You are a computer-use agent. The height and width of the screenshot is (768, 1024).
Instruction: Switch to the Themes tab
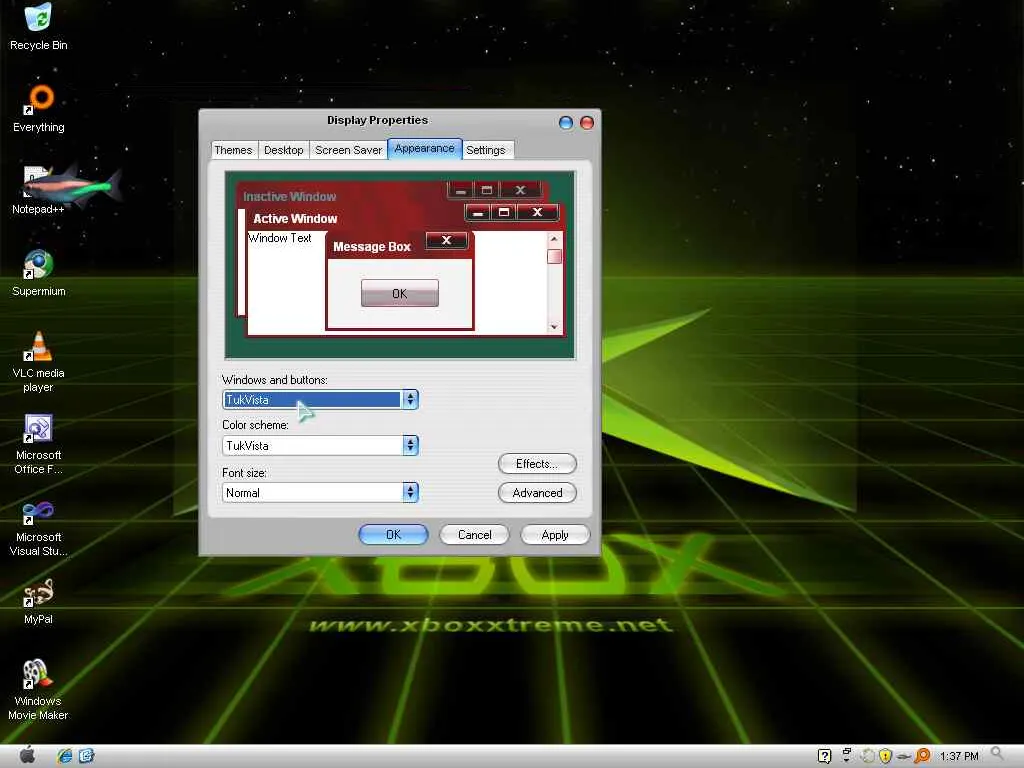233,150
